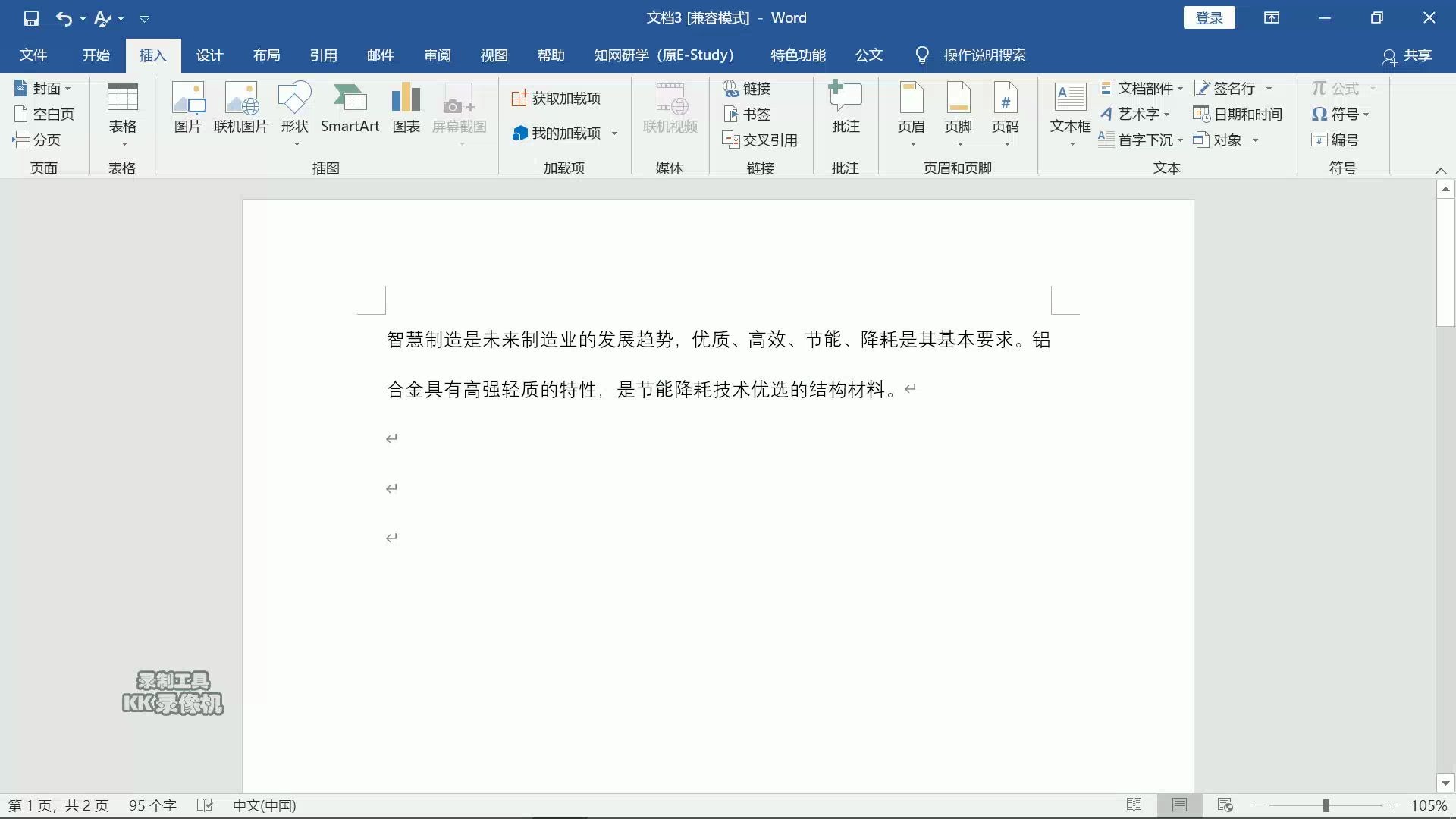Insert a blank page with 空白页

click(45, 115)
